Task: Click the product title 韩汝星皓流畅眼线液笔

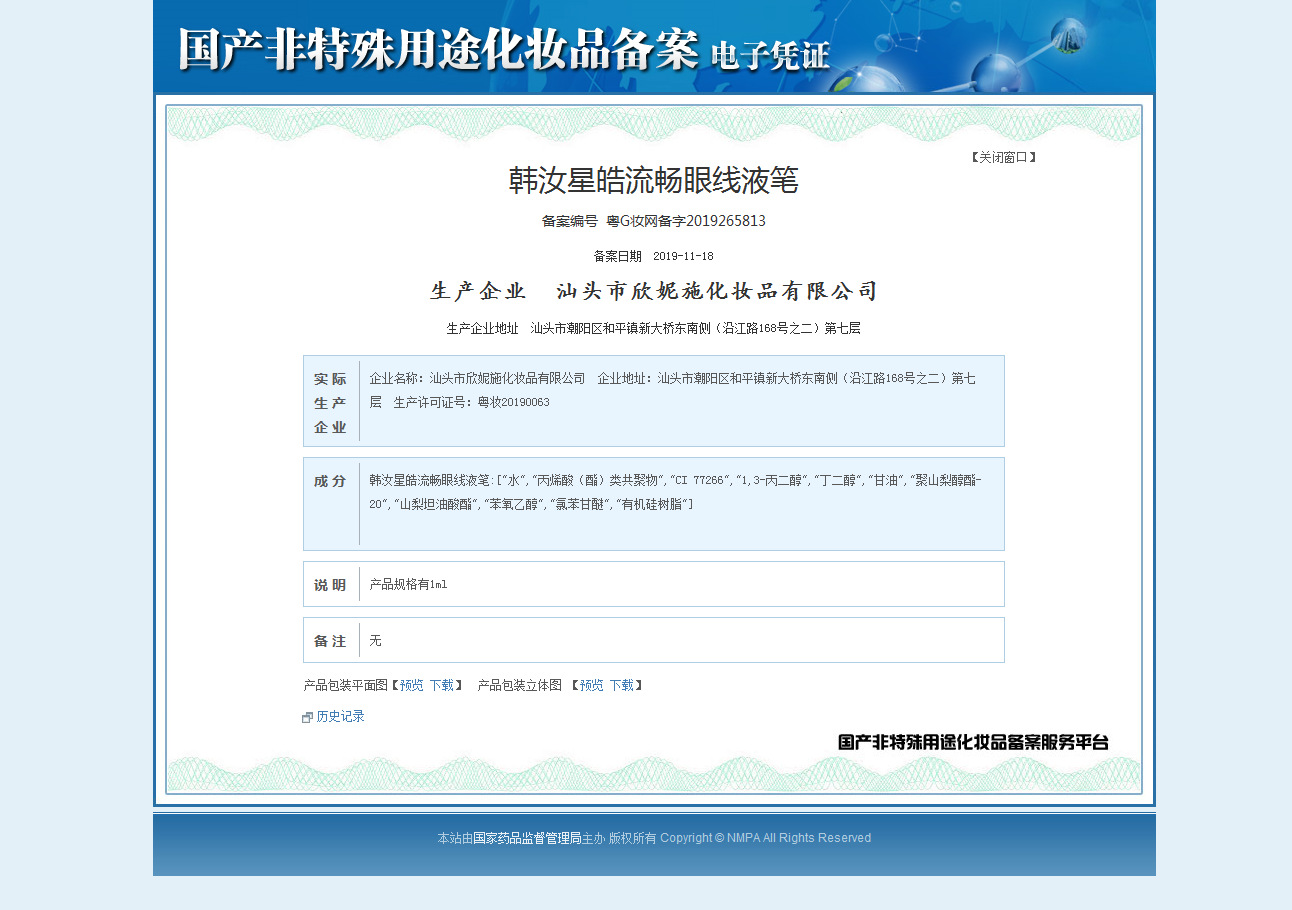Action: coord(653,180)
